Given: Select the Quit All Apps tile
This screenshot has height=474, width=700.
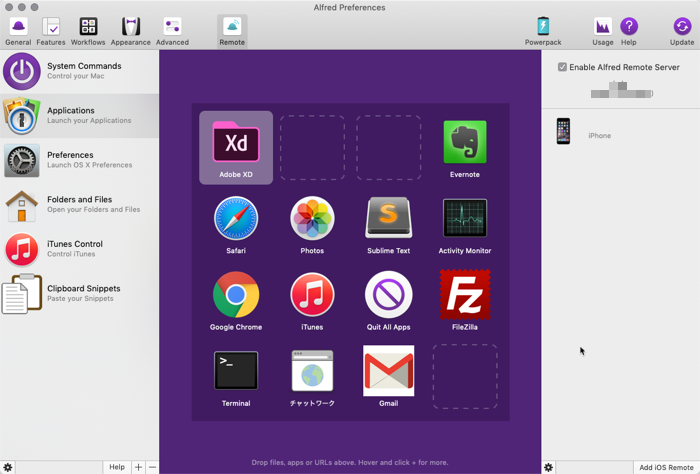Looking at the screenshot, I should click(x=388, y=300).
